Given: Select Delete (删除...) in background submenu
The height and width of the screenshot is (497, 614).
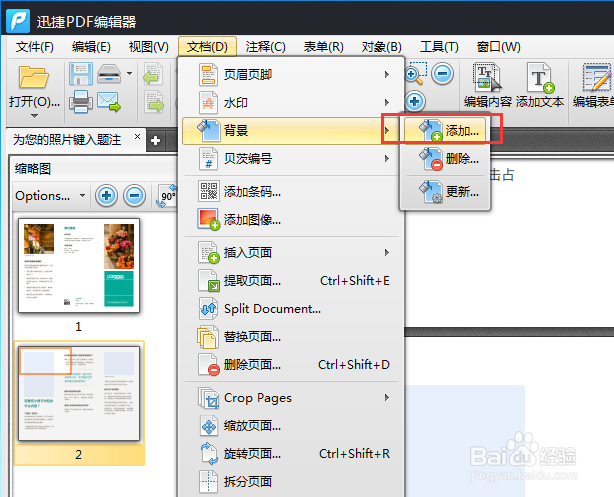Looking at the screenshot, I should 445,159.
